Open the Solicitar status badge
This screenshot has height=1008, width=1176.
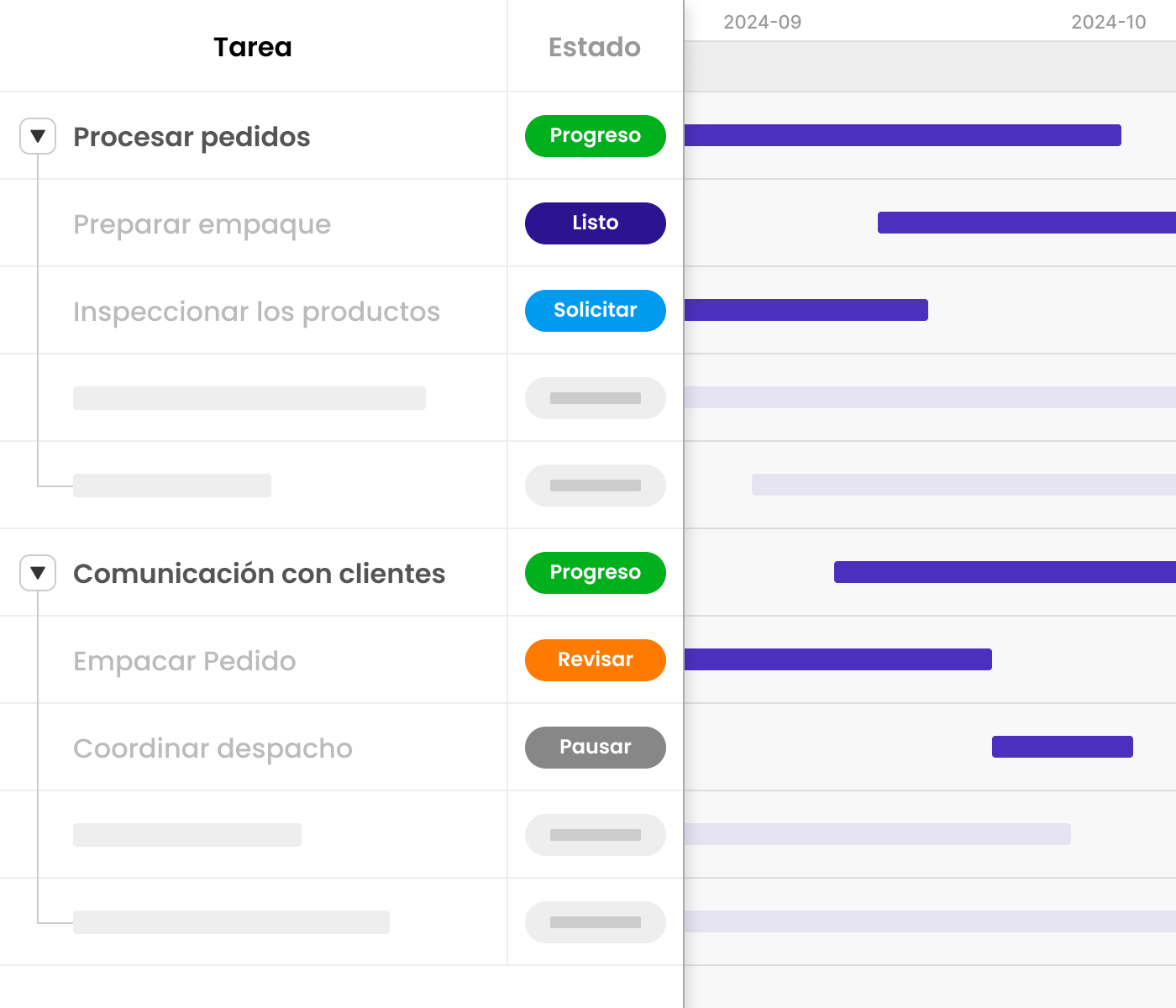[x=595, y=311]
